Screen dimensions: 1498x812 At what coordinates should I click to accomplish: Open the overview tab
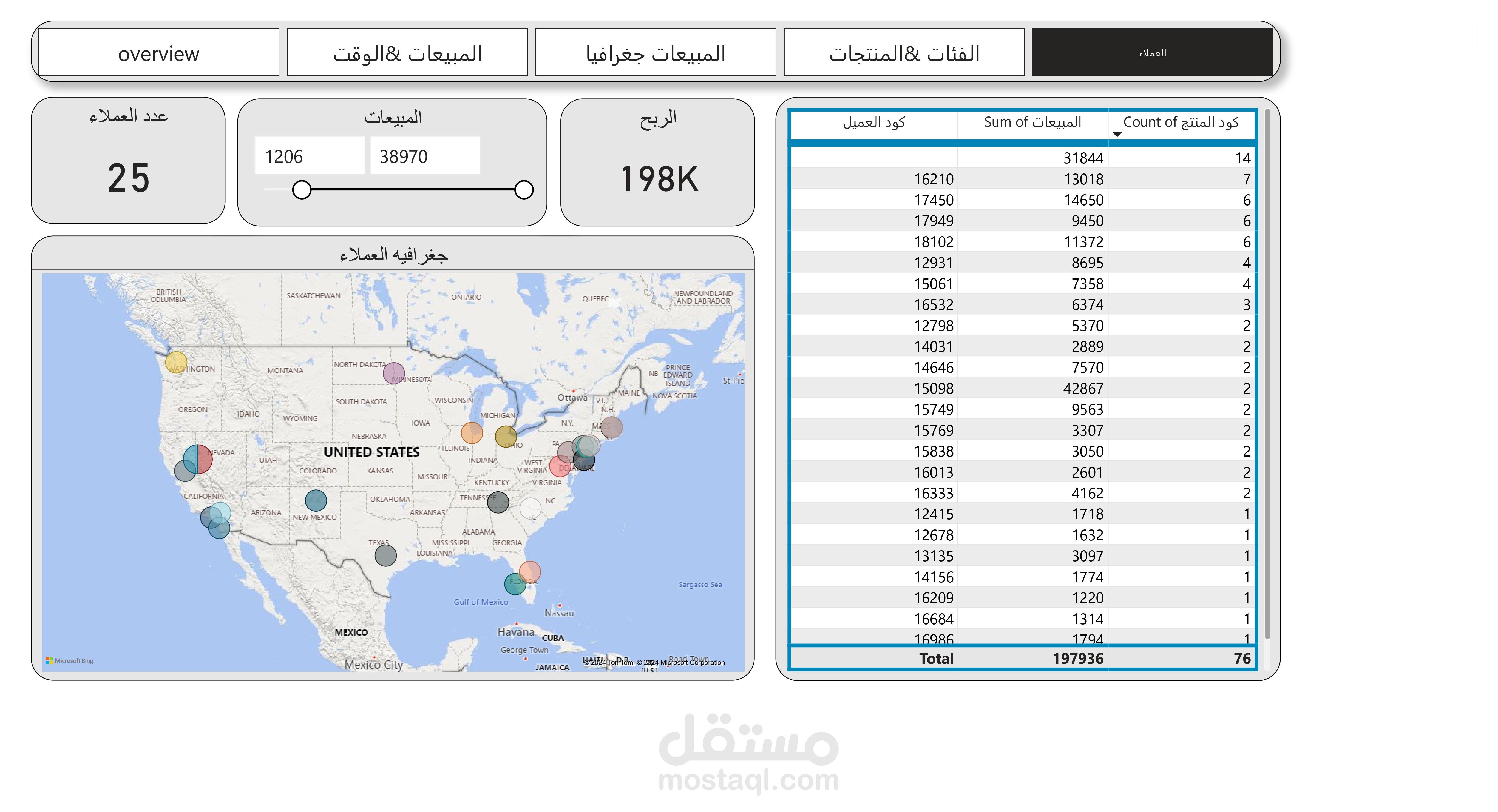[158, 53]
